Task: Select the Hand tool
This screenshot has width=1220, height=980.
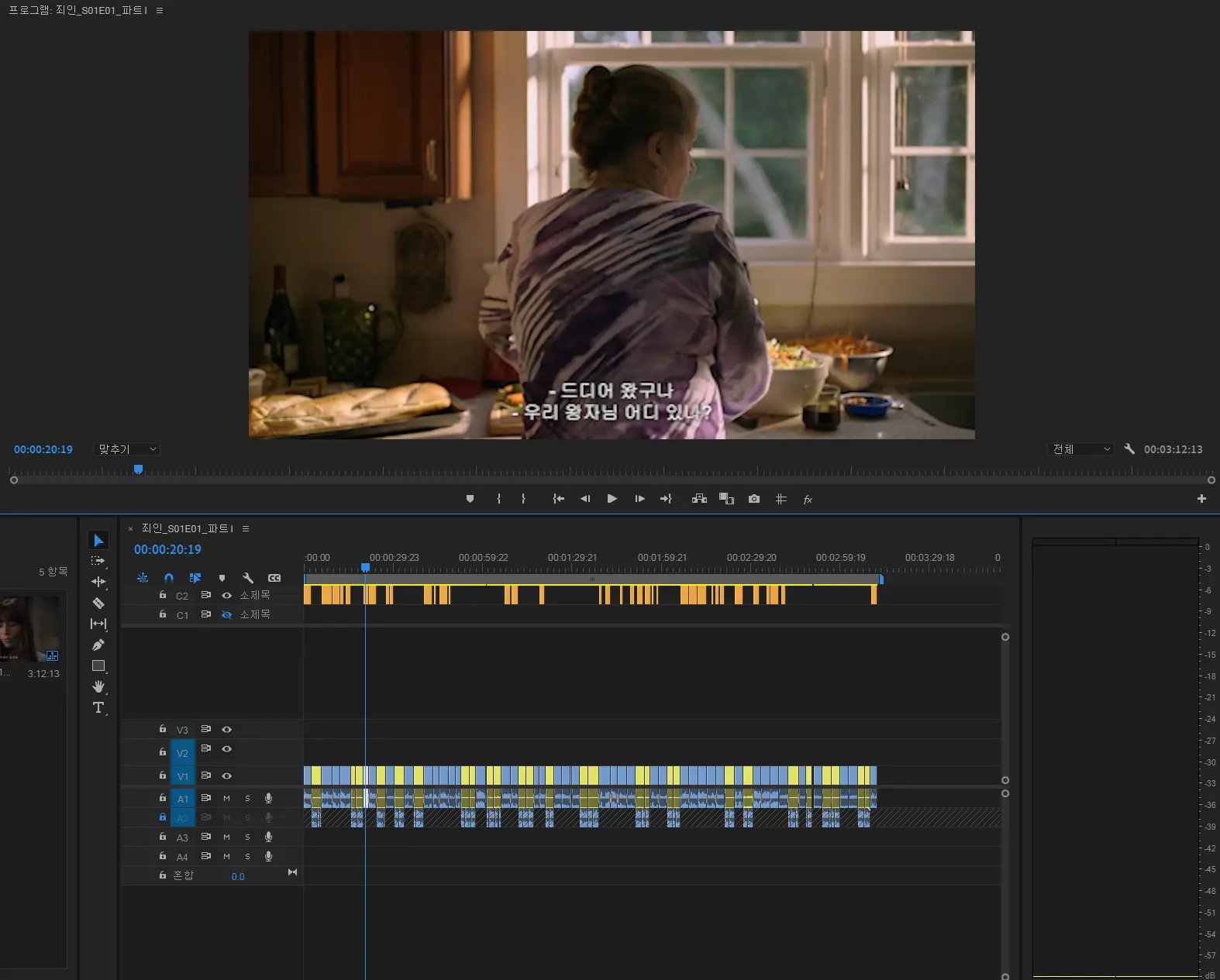Action: [98, 686]
